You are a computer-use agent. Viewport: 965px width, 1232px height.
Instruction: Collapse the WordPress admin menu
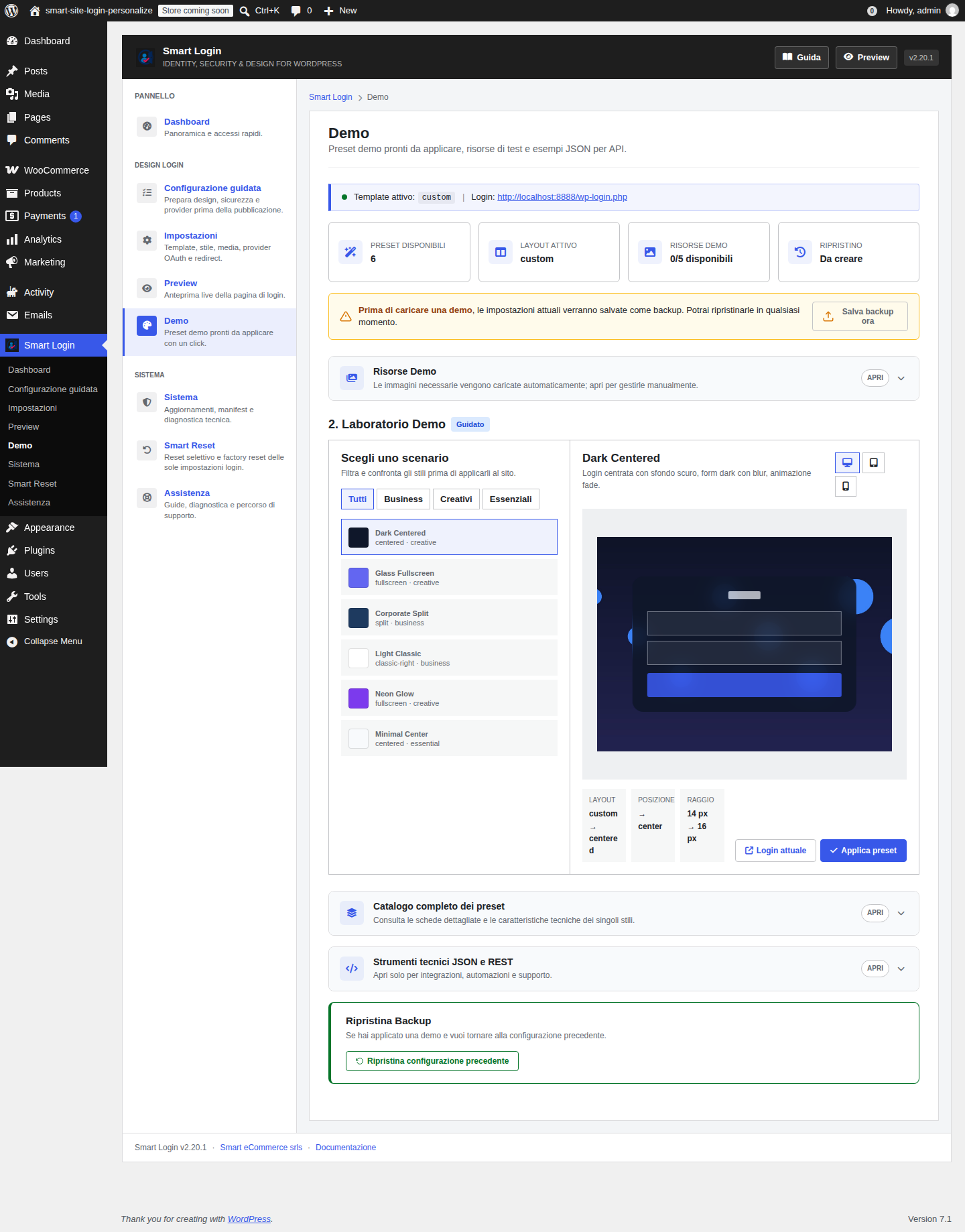[x=54, y=641]
